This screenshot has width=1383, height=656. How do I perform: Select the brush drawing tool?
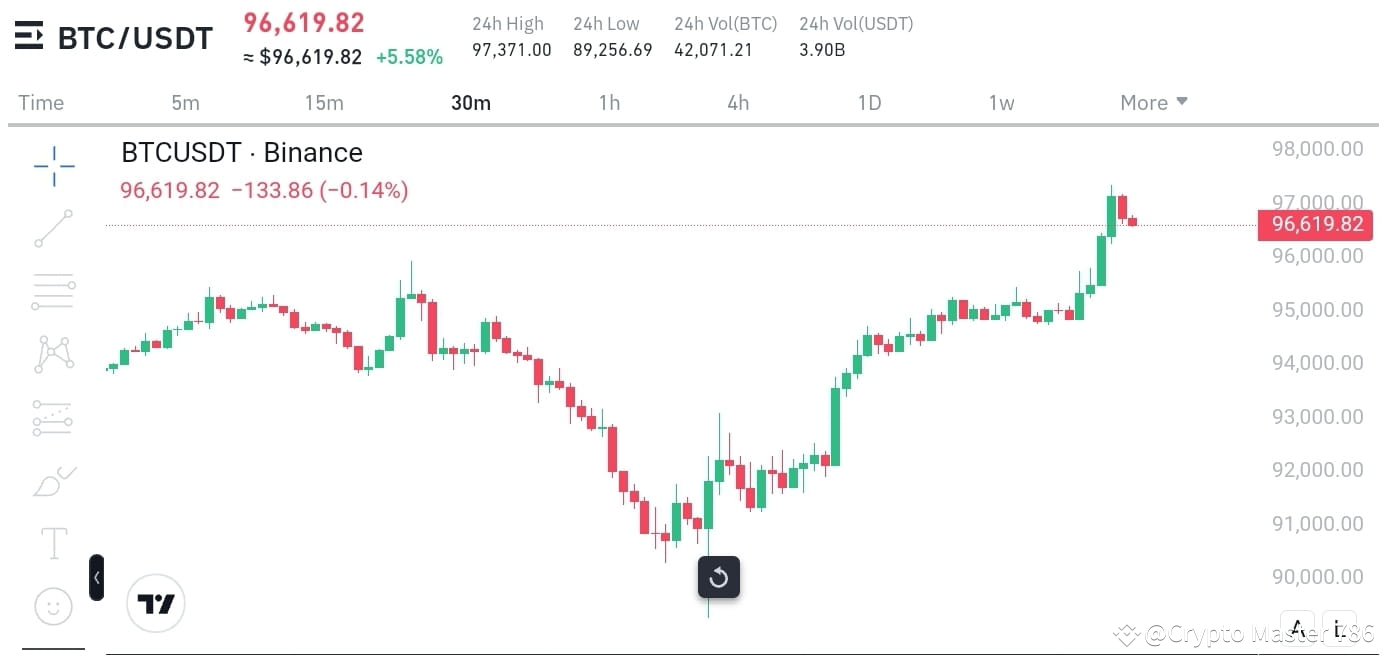pyautogui.click(x=53, y=480)
